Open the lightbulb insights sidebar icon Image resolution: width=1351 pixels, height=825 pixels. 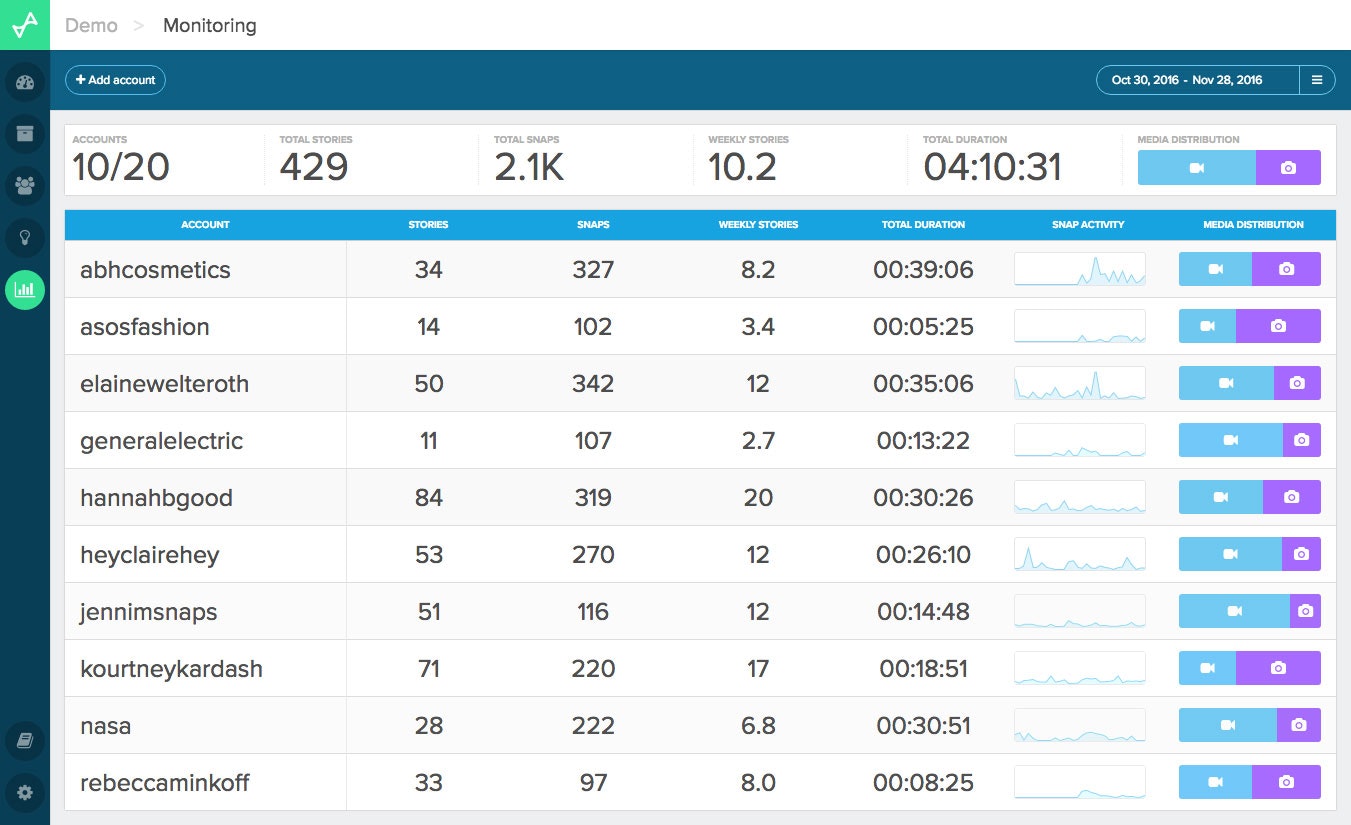pyautogui.click(x=25, y=237)
